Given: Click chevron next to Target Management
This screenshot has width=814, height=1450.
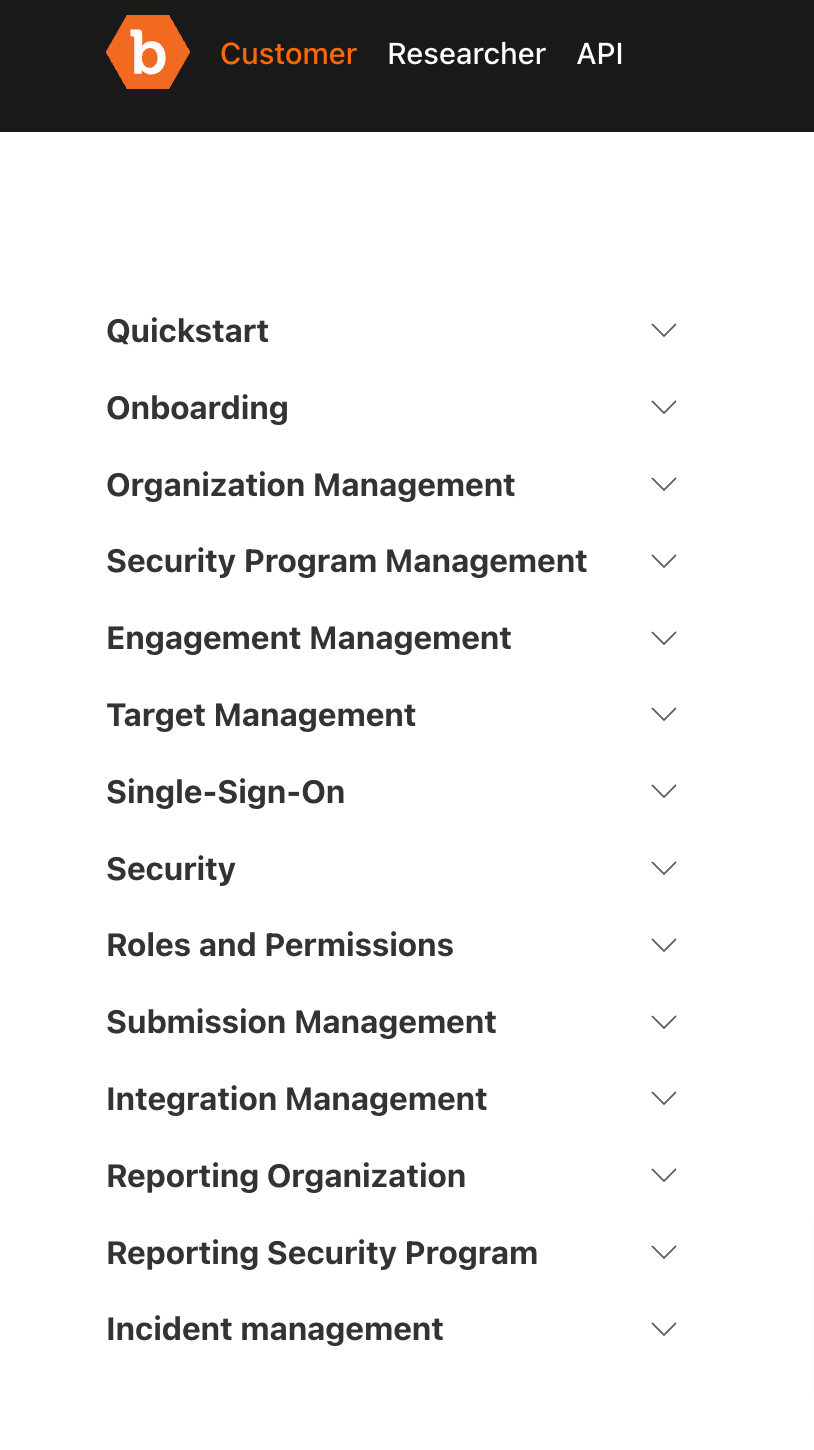Looking at the screenshot, I should coord(664,714).
